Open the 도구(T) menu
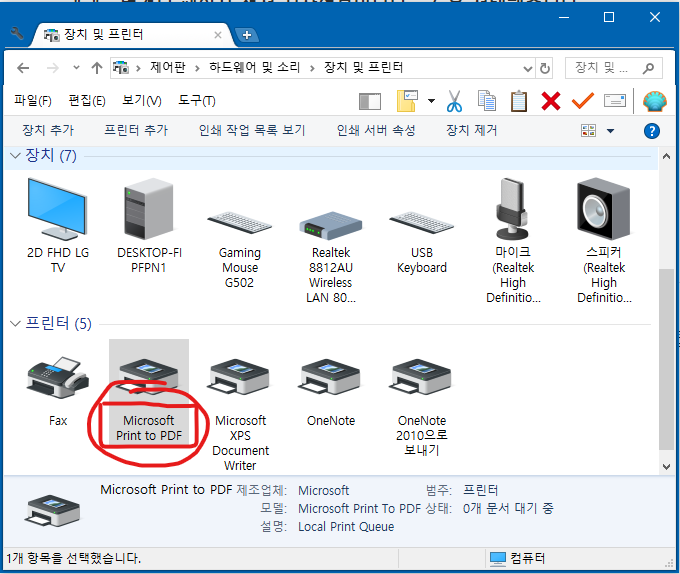The height and width of the screenshot is (574, 680). pos(197,101)
